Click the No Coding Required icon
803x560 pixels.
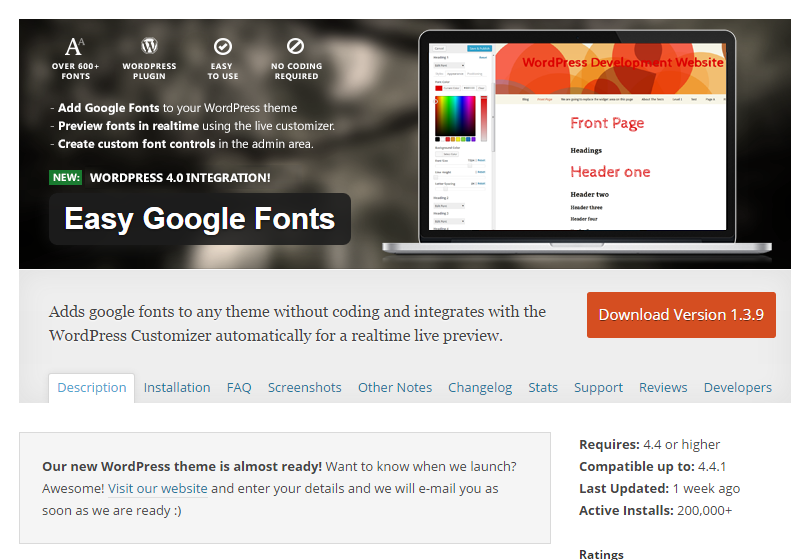click(x=295, y=46)
